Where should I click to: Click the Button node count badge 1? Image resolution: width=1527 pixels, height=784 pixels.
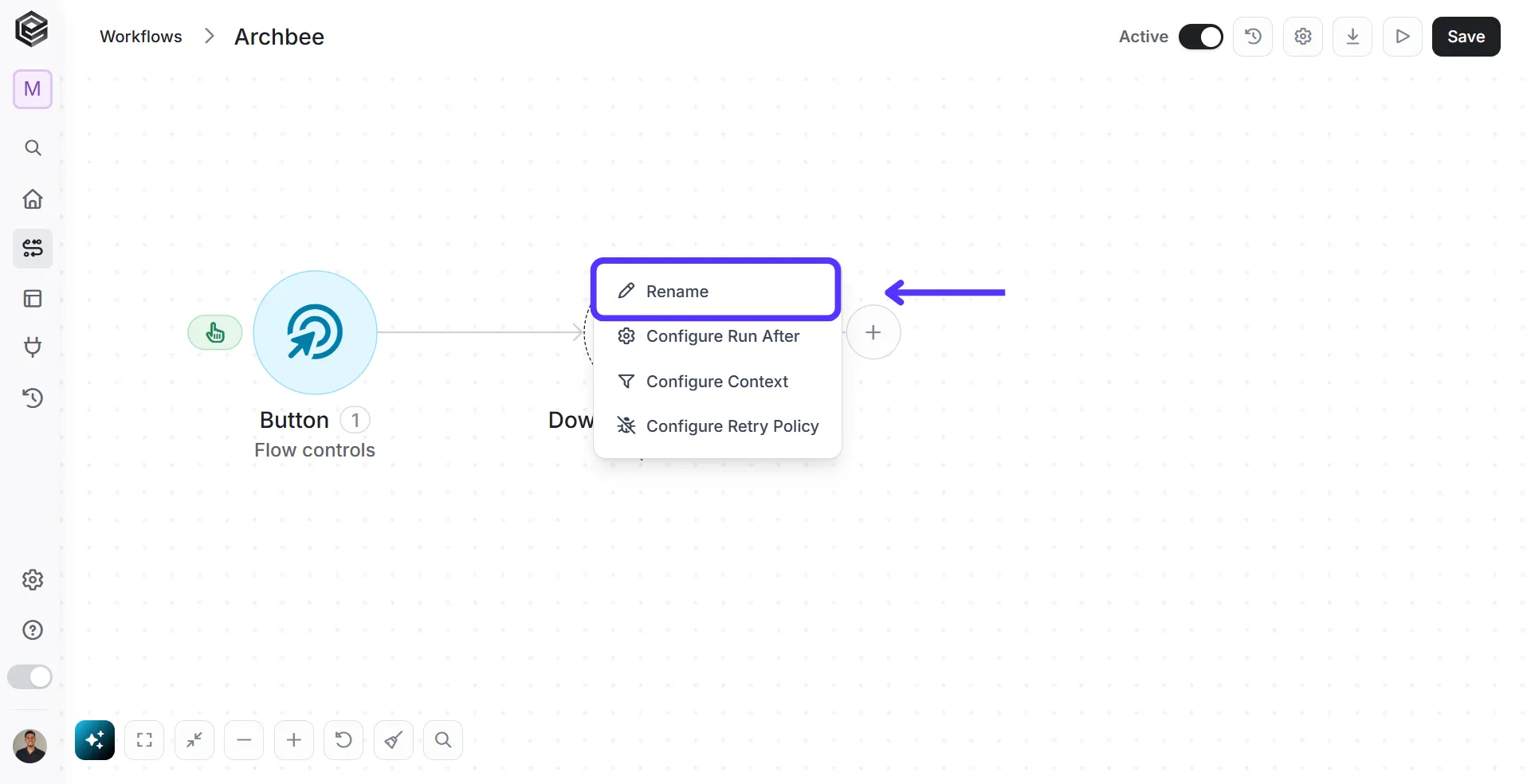click(355, 420)
